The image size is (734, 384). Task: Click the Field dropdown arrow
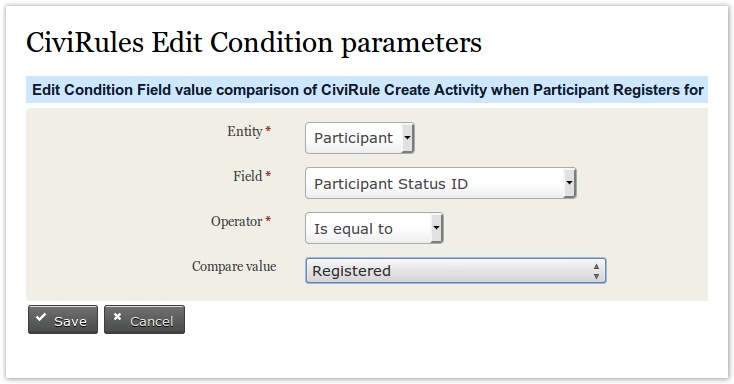[569, 183]
